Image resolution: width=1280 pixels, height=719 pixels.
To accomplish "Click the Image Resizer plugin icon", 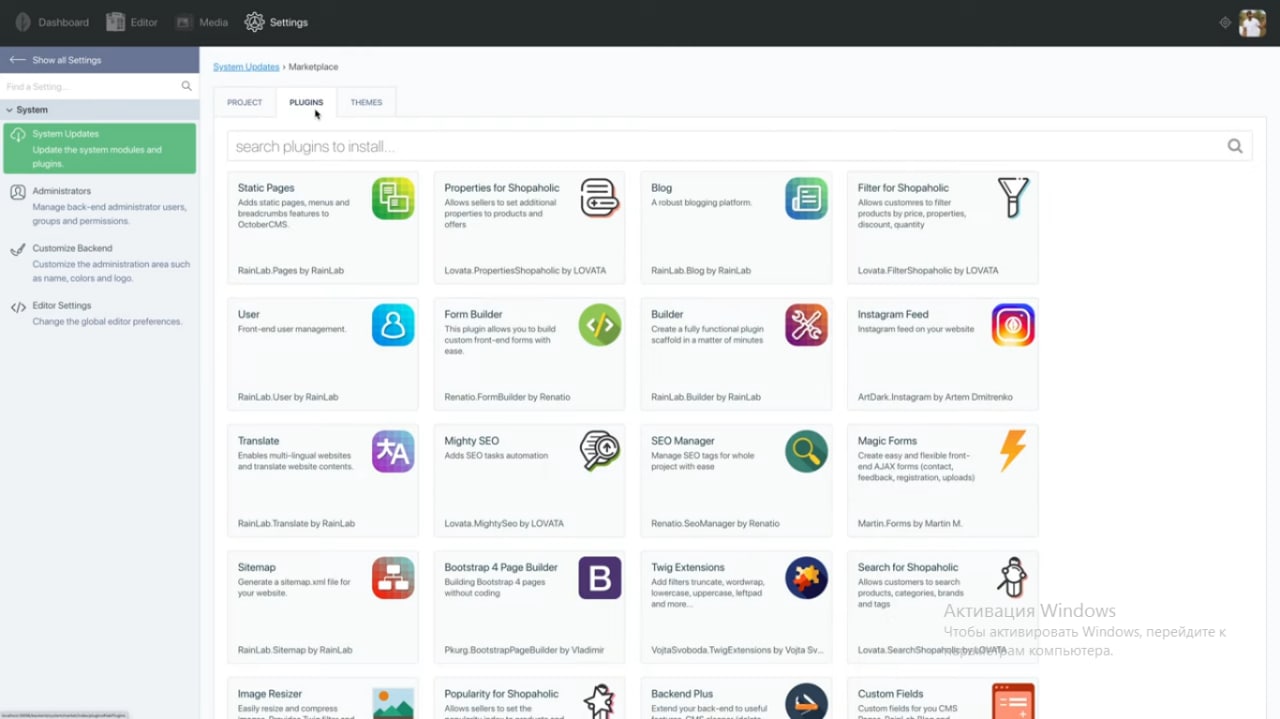I will 393,701.
